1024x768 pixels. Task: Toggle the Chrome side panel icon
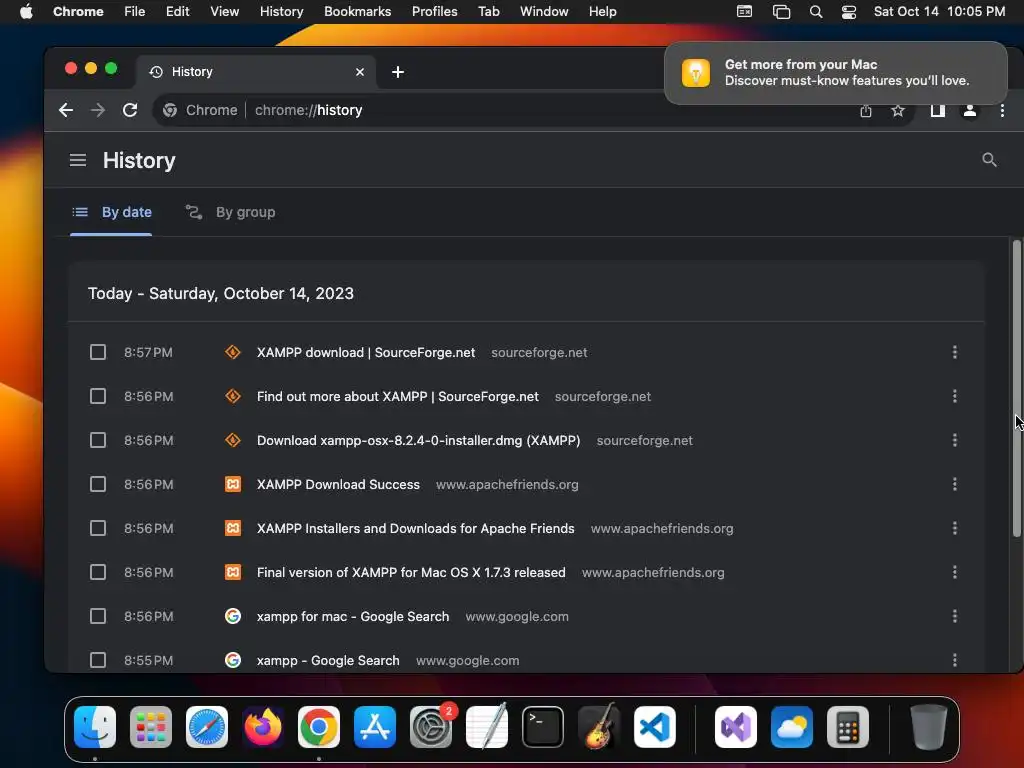(938, 111)
